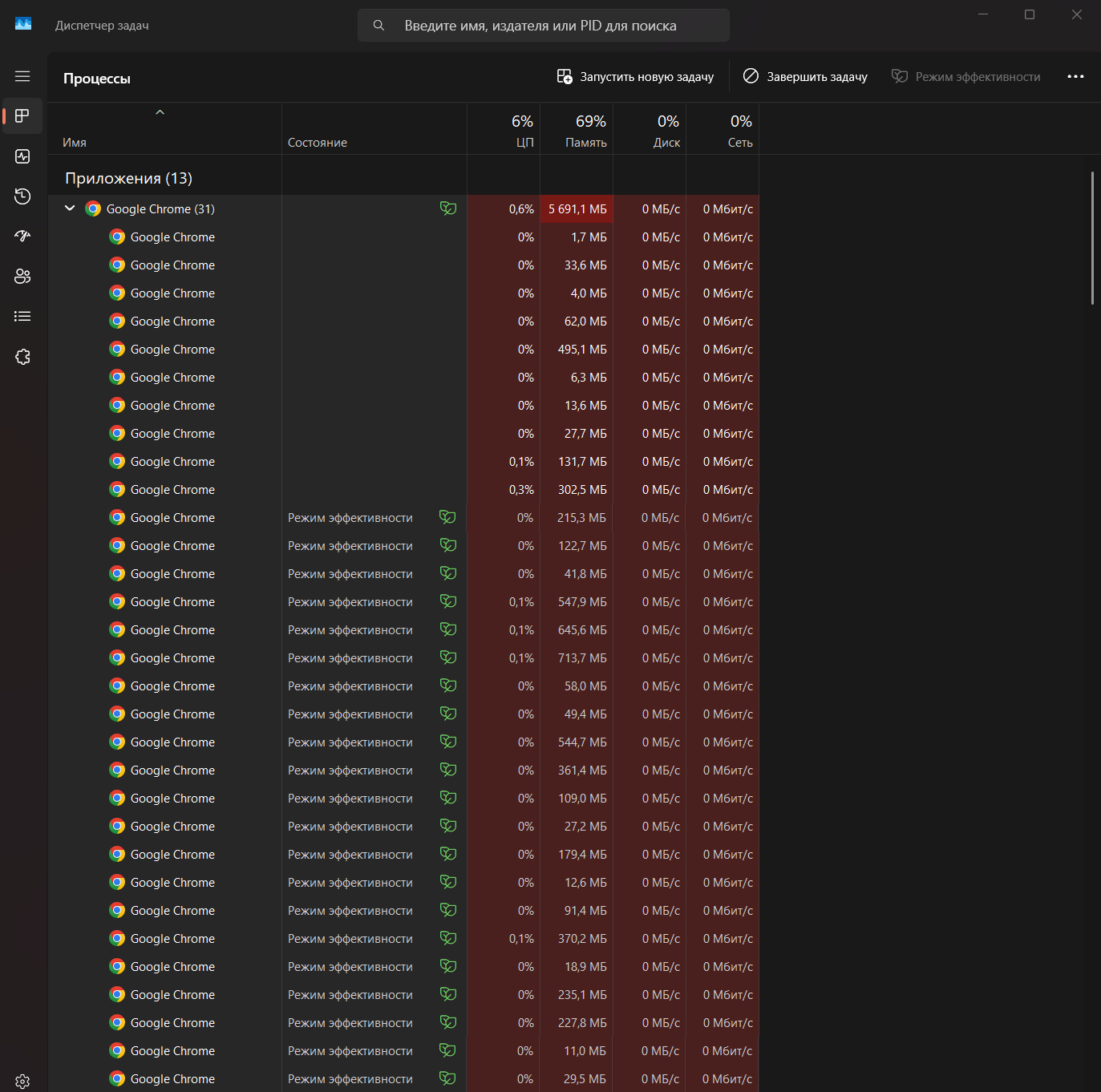Select the Chrome process using 13,6 МБ
Image resolution: width=1101 pixels, height=1092 pixels.
coord(404,406)
